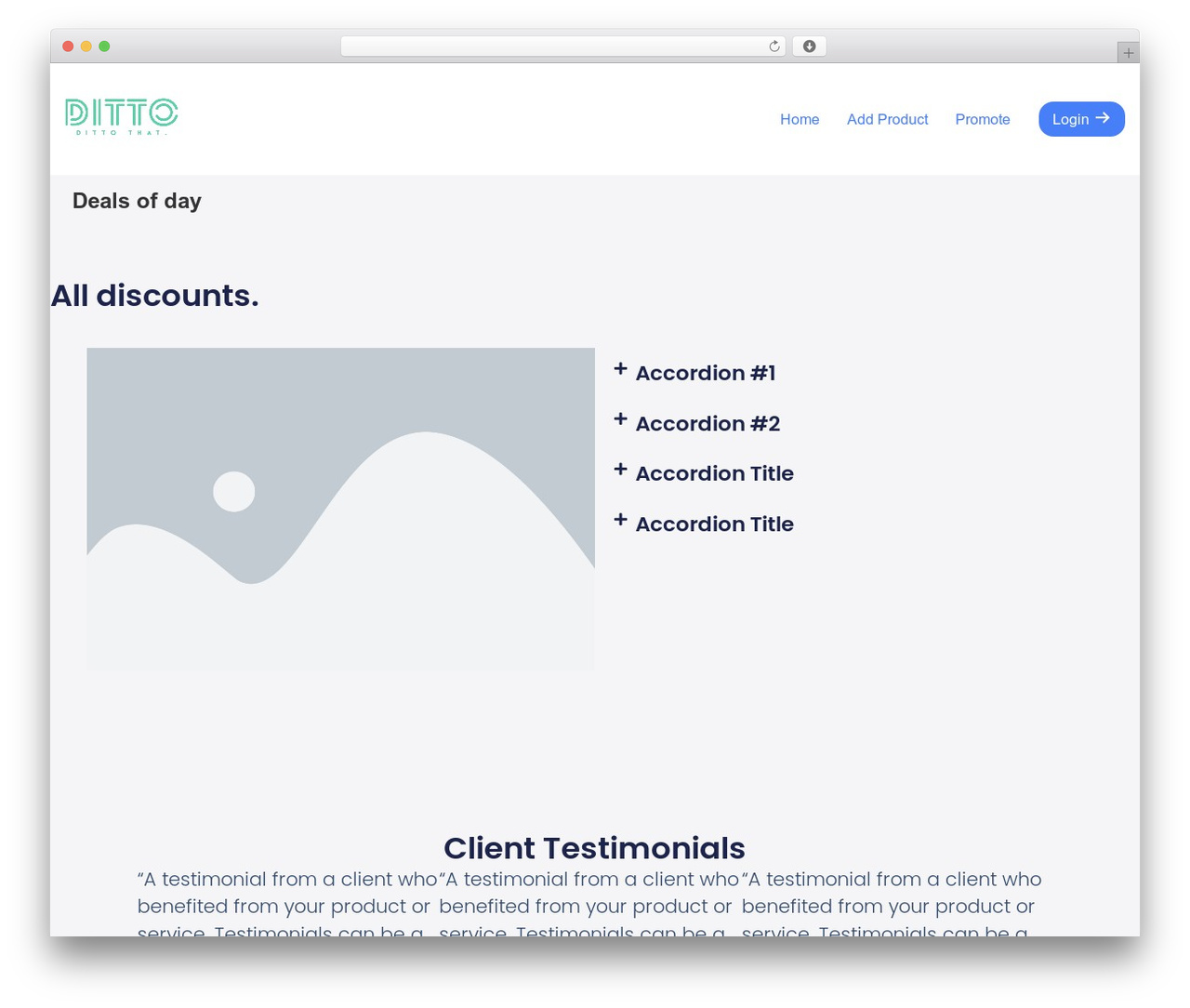The image size is (1190, 1008).
Task: Expand Accordion #2
Action: pos(707,423)
